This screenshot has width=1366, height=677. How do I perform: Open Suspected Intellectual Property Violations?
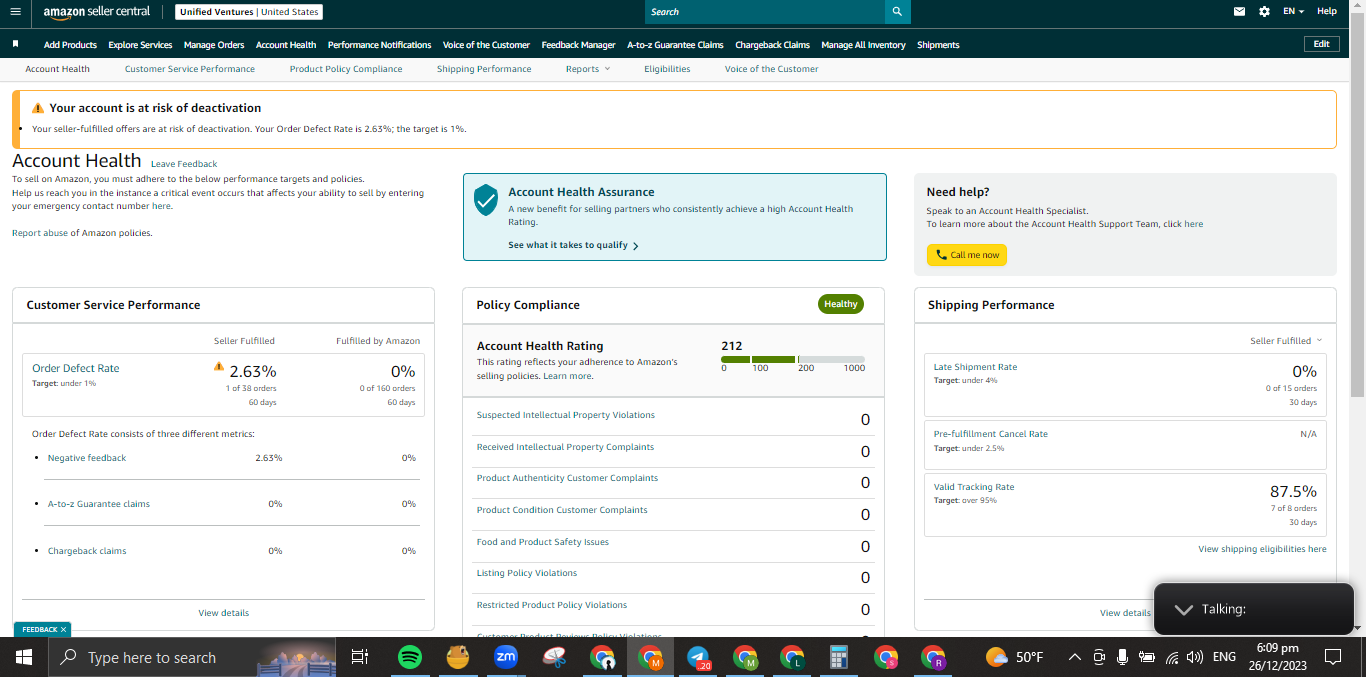[566, 415]
